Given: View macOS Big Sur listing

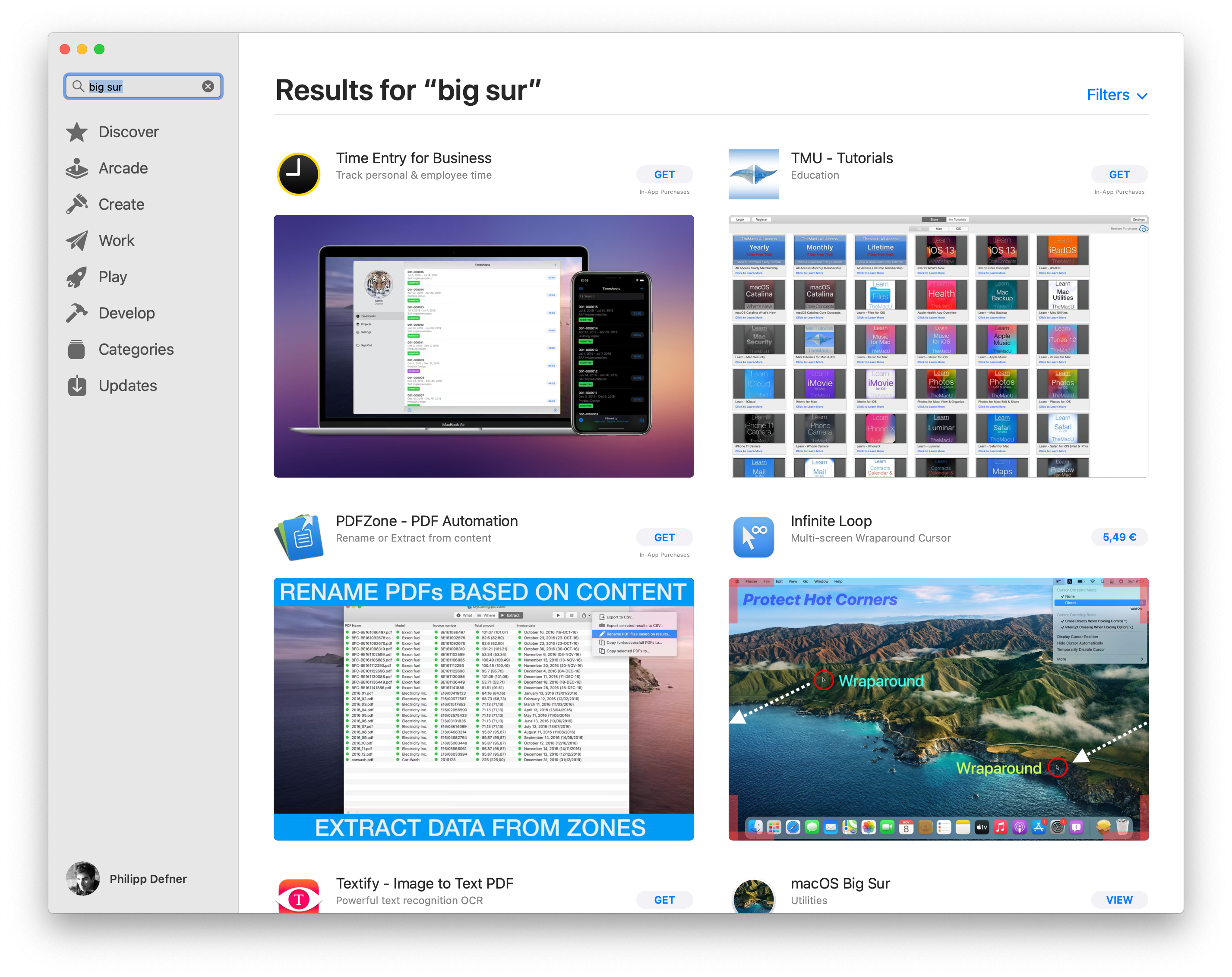Looking at the screenshot, I should tap(1118, 900).
